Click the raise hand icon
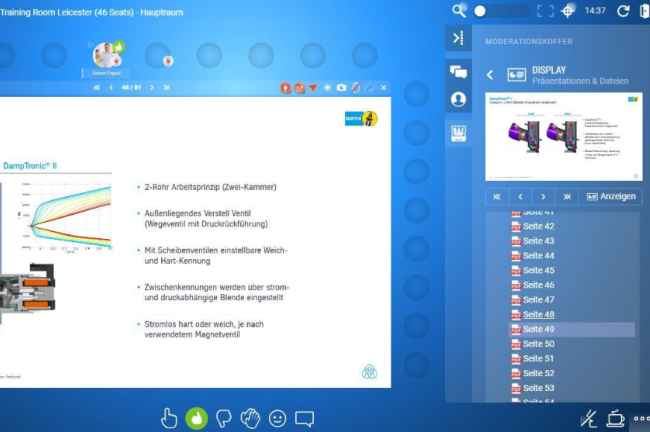Viewport: 650px width, 432px height. 169,418
